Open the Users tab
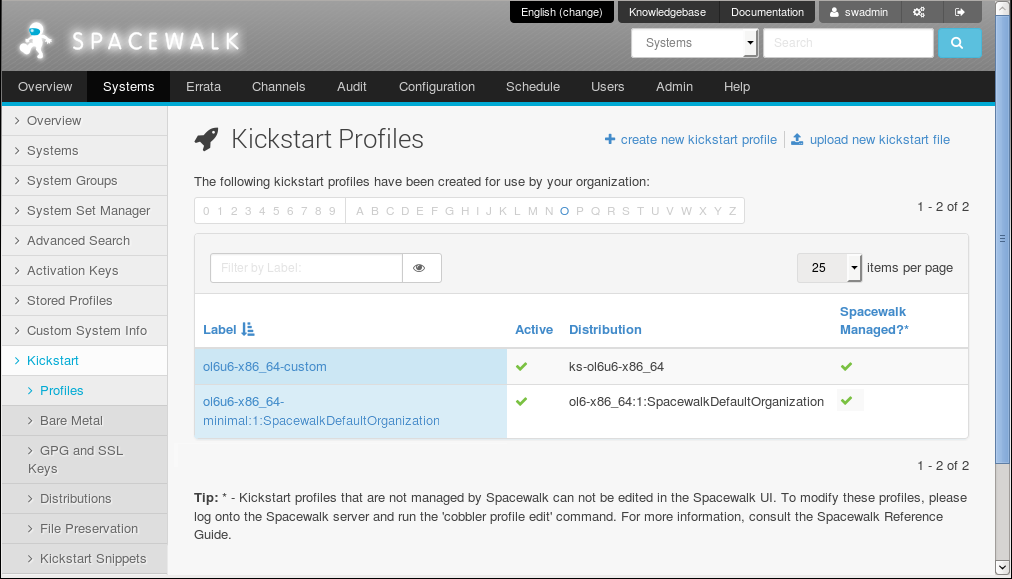This screenshot has width=1012, height=579. click(x=608, y=86)
